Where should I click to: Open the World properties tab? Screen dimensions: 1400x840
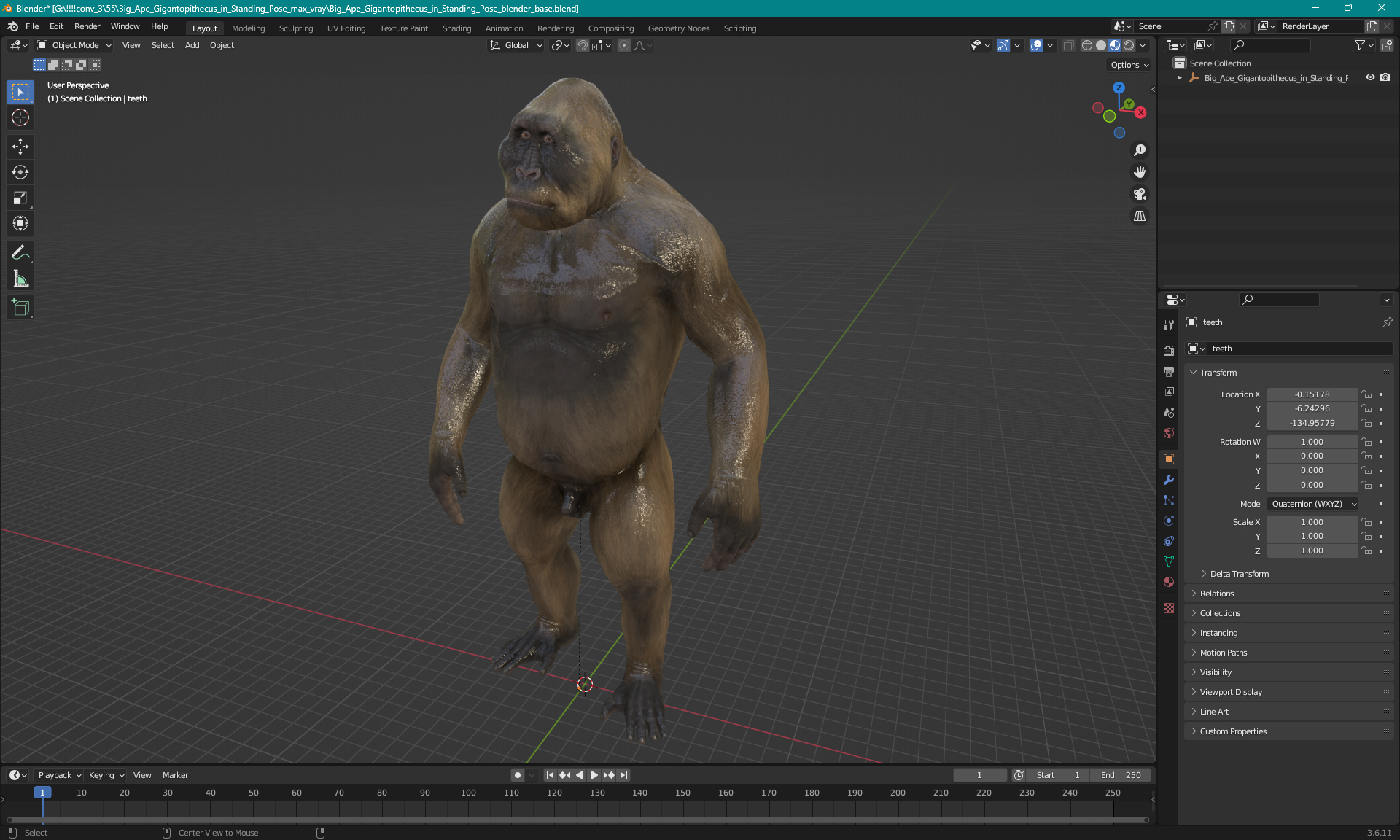(x=1169, y=432)
